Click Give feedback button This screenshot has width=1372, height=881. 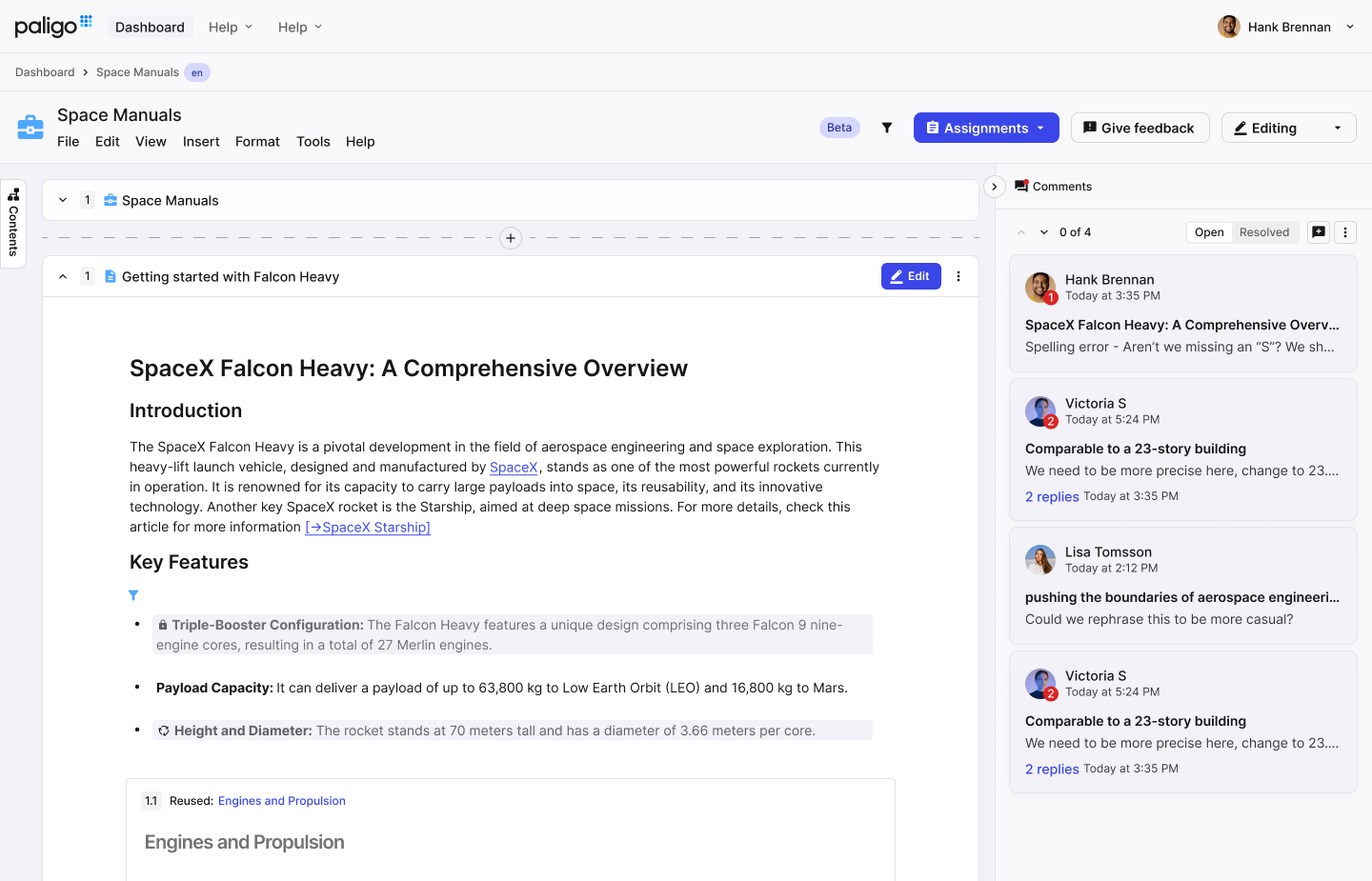click(x=1140, y=128)
